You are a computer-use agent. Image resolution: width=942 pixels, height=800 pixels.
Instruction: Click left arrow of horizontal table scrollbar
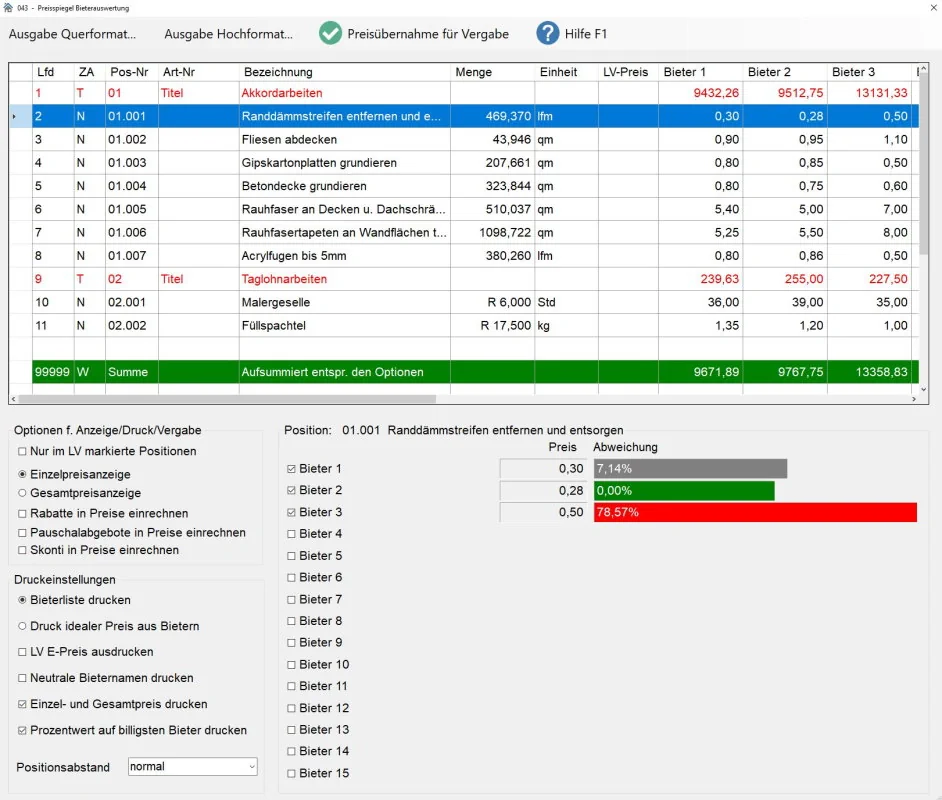point(14,399)
